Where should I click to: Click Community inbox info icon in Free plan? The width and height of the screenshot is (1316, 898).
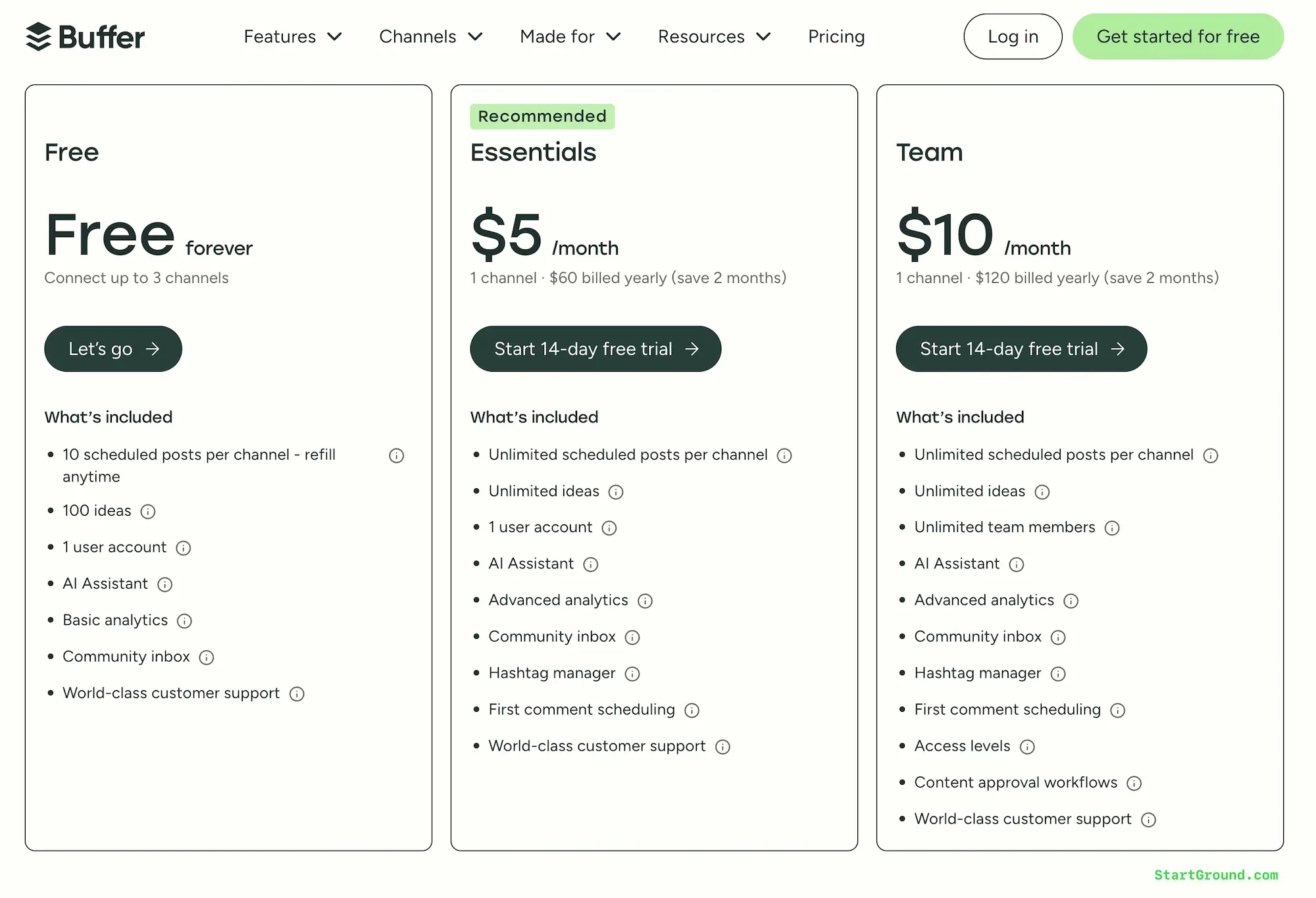coord(207,657)
